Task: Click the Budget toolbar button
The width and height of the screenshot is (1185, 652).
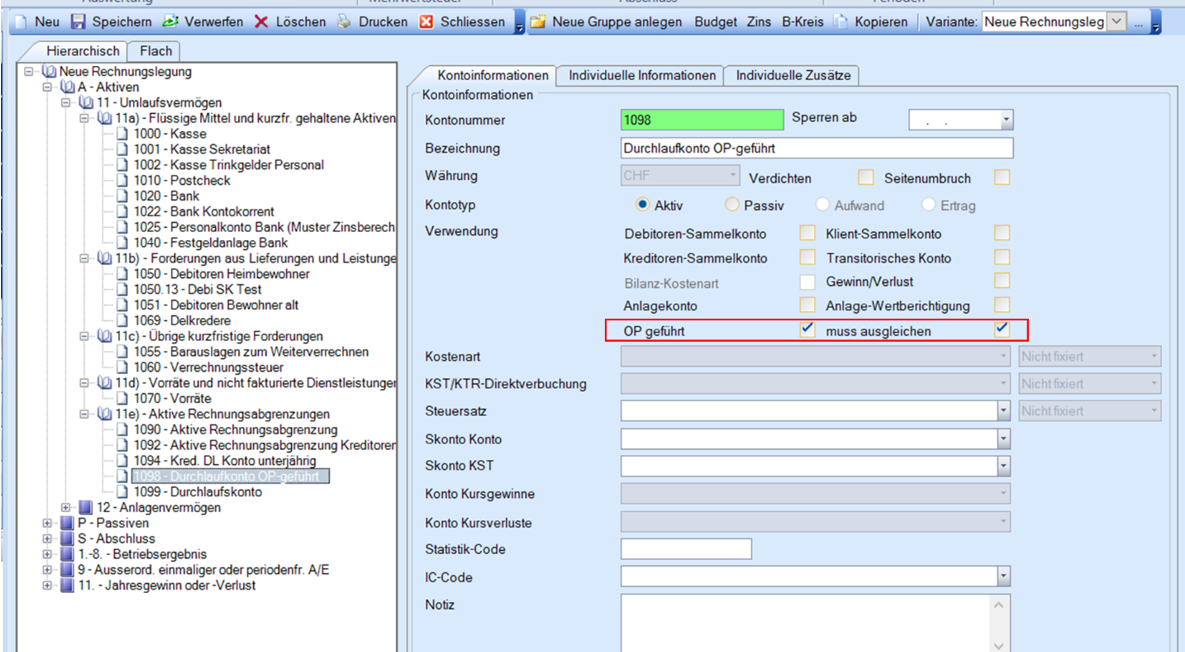Action: click(716, 21)
